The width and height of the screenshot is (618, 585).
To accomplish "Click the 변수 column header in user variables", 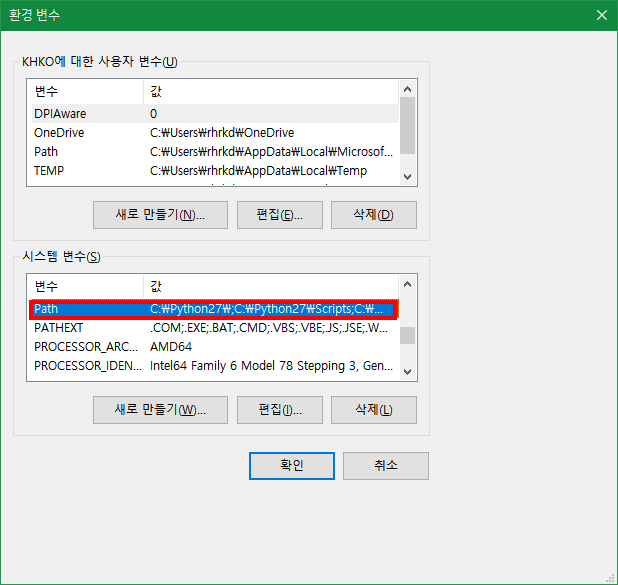I will click(x=87, y=92).
